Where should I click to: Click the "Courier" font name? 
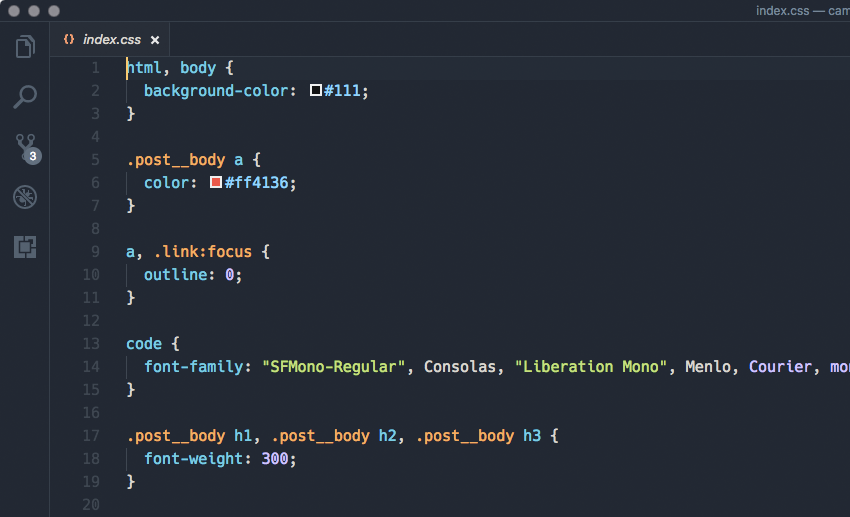780,367
